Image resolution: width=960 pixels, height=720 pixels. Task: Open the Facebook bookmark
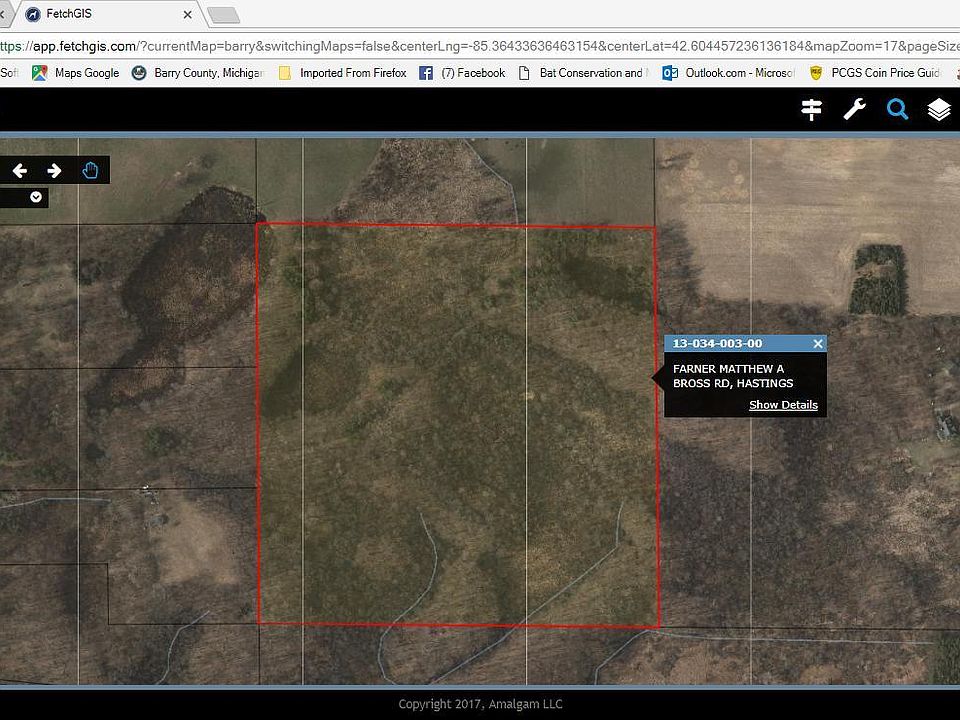pos(463,73)
